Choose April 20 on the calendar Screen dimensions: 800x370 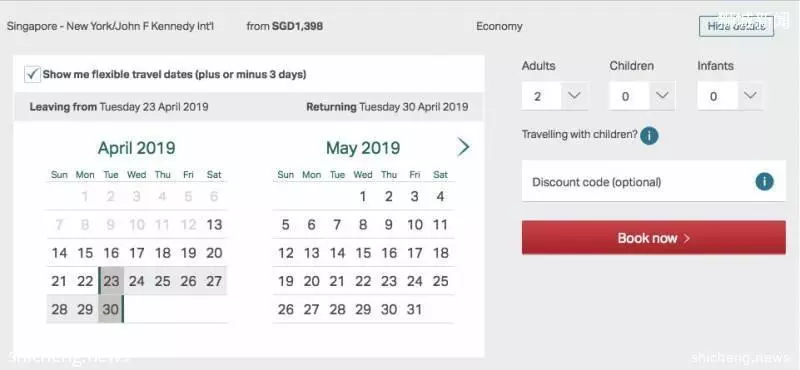pos(214,253)
